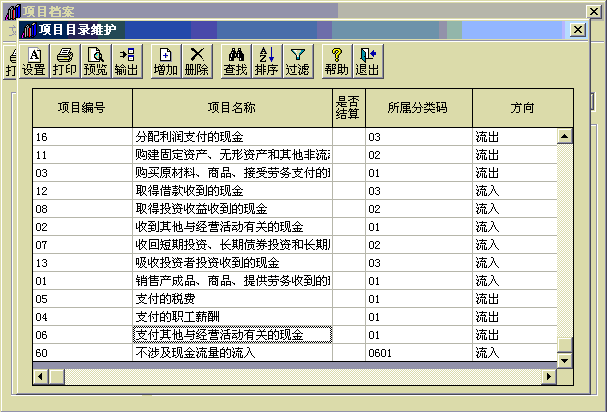Click the 是否结算 column header
Screen dimensions: 607x412
348,107
